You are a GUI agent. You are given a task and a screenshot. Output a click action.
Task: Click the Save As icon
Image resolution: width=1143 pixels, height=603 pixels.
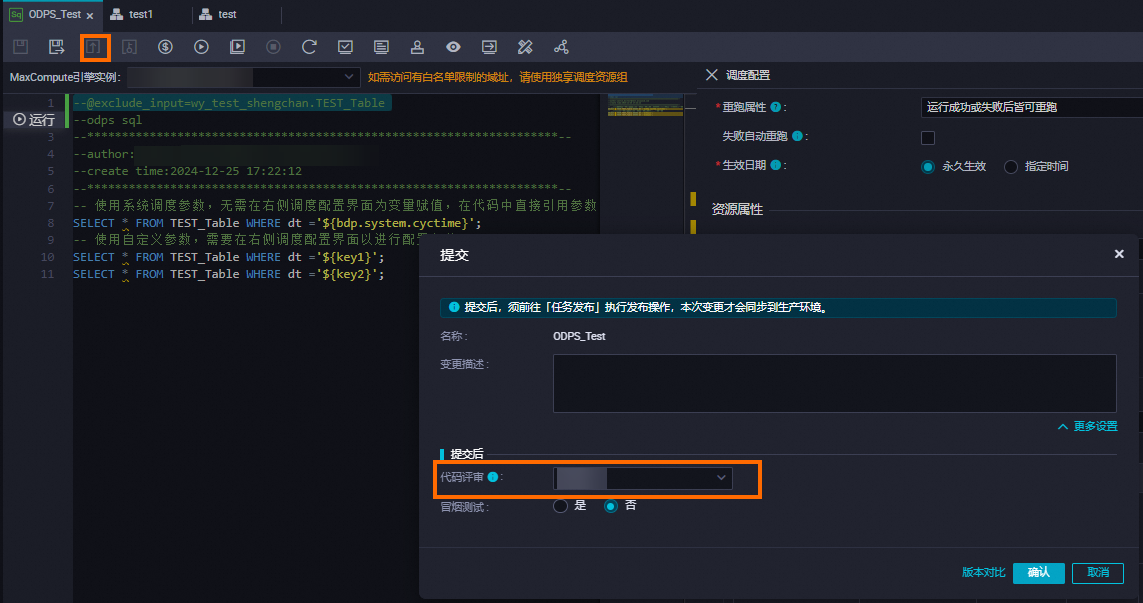click(56, 47)
